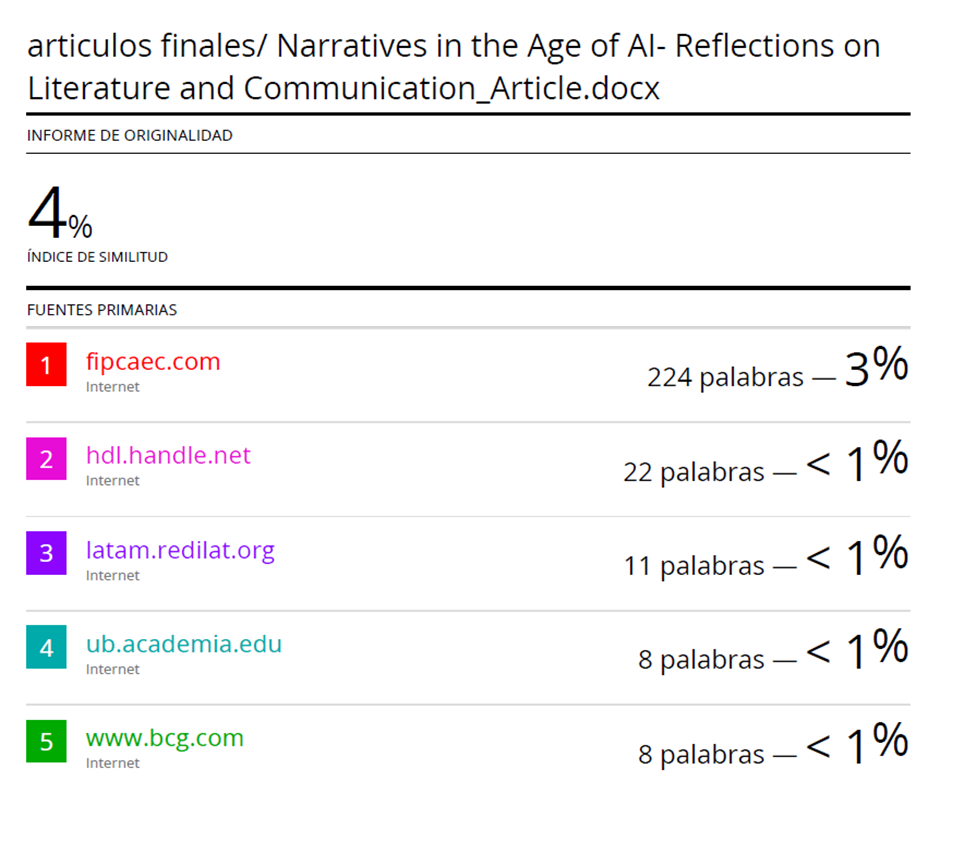
Task: Open the www.bcg.com source link
Action: [165, 738]
